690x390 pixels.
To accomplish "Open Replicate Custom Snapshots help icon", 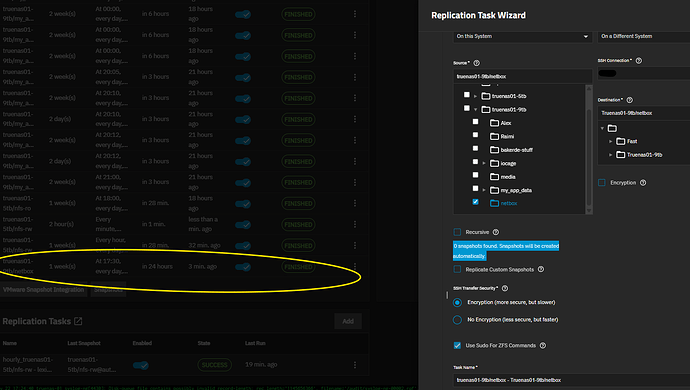I will point(541,269).
